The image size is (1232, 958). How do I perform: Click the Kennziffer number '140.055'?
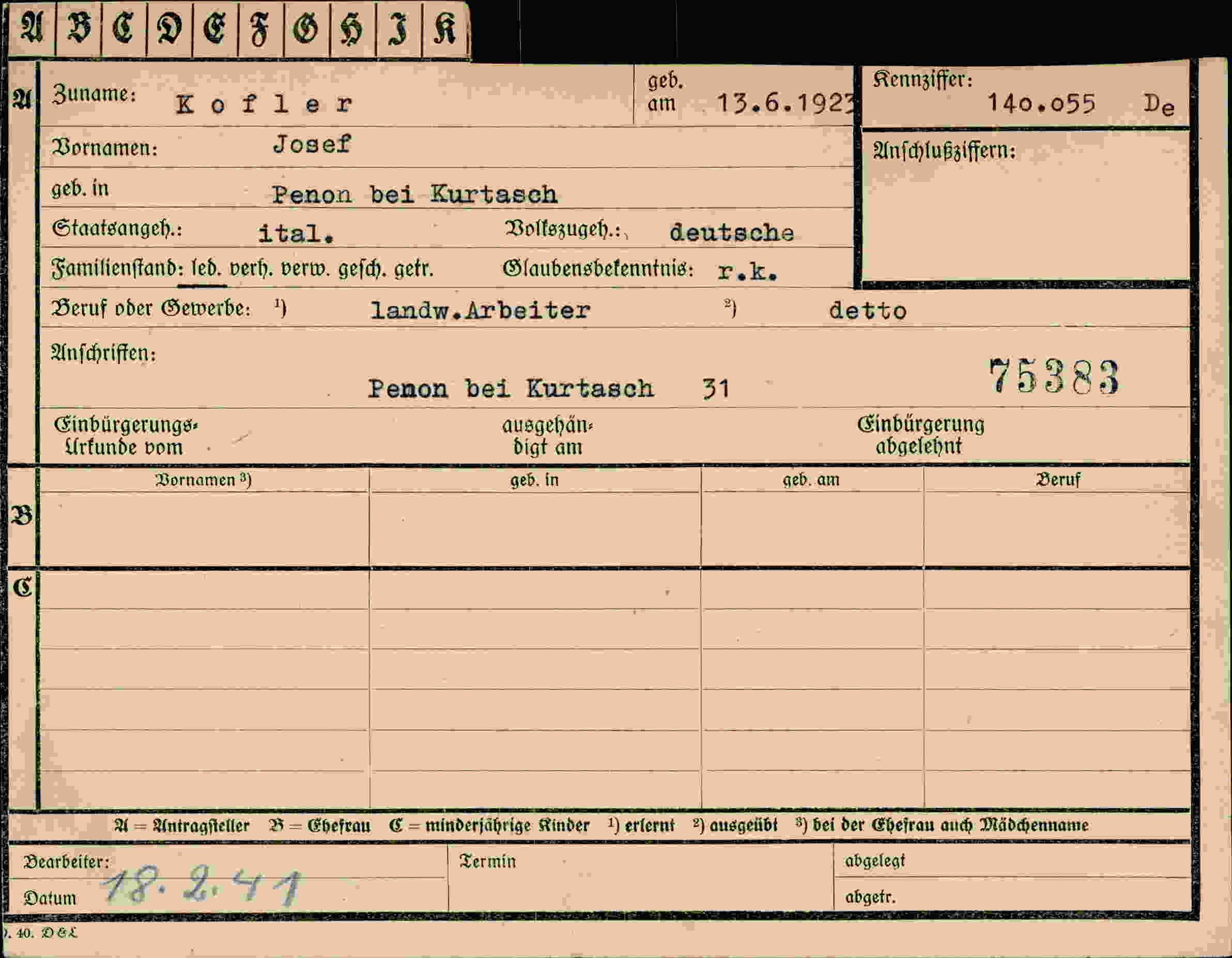(1041, 103)
